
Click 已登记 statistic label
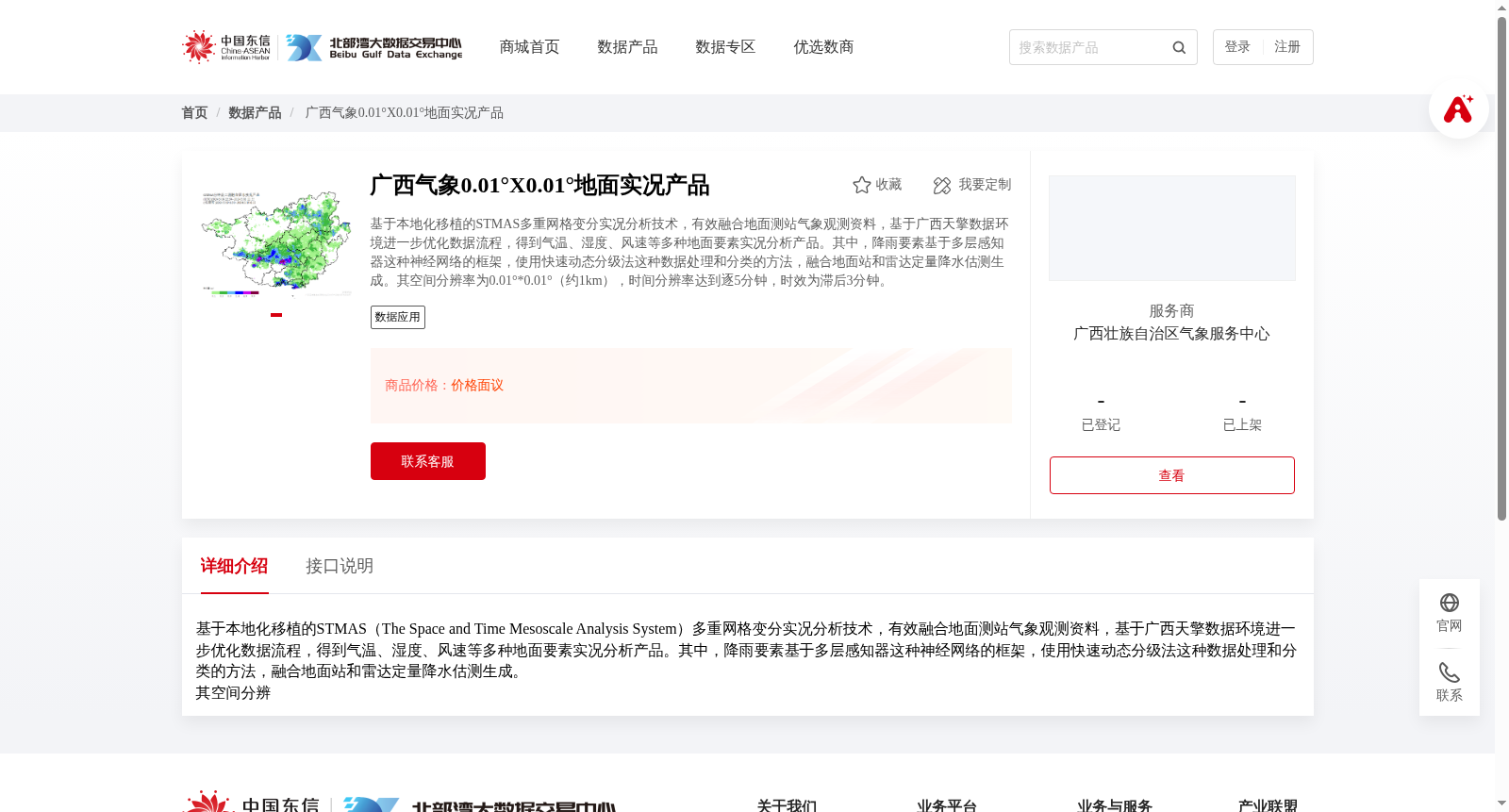click(1101, 425)
